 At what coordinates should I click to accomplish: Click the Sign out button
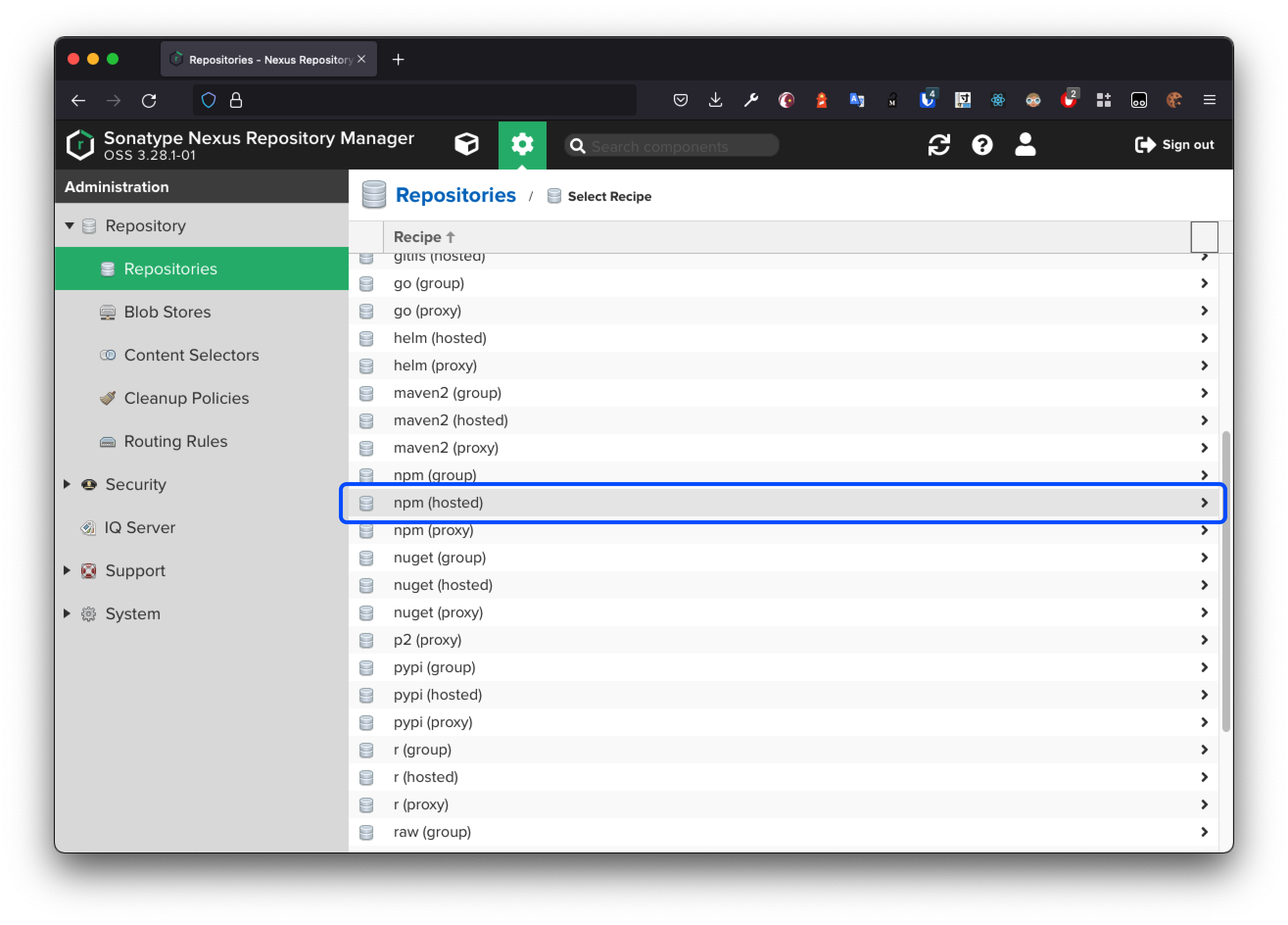1174,145
